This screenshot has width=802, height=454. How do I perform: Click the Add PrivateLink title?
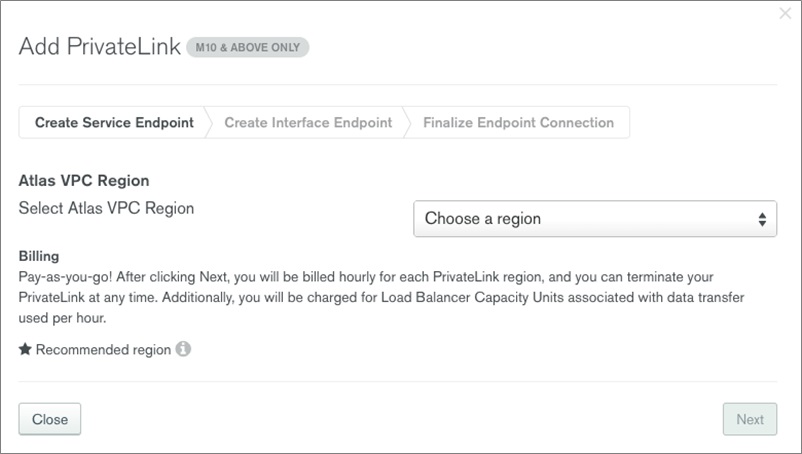tap(100, 47)
